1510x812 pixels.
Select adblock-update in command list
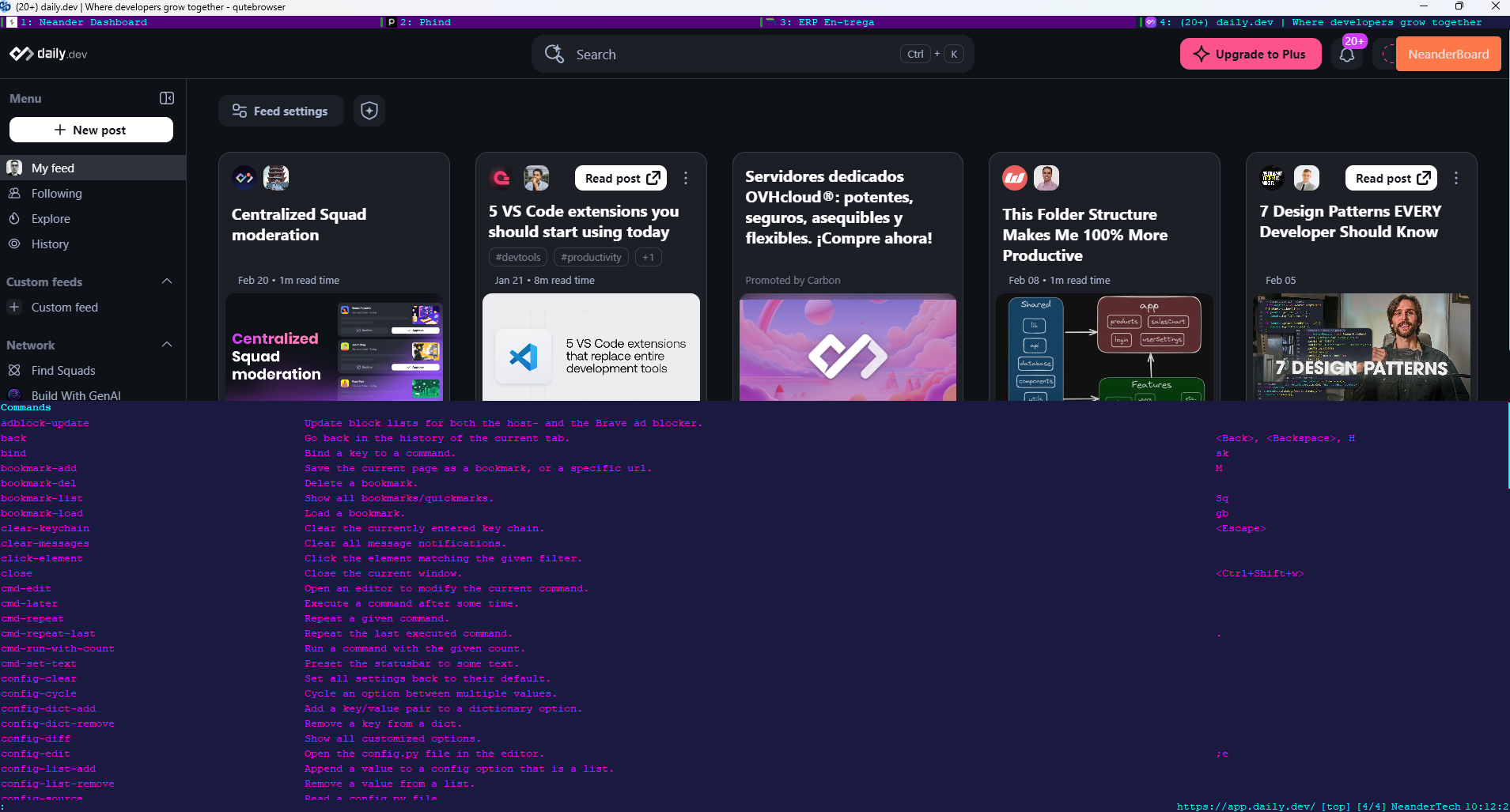pyautogui.click(x=45, y=423)
